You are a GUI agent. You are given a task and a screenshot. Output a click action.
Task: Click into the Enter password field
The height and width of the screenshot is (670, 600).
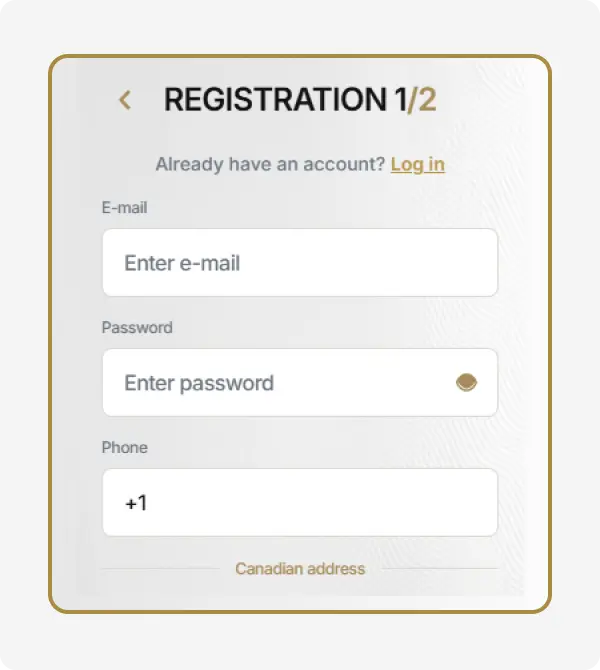(280, 383)
